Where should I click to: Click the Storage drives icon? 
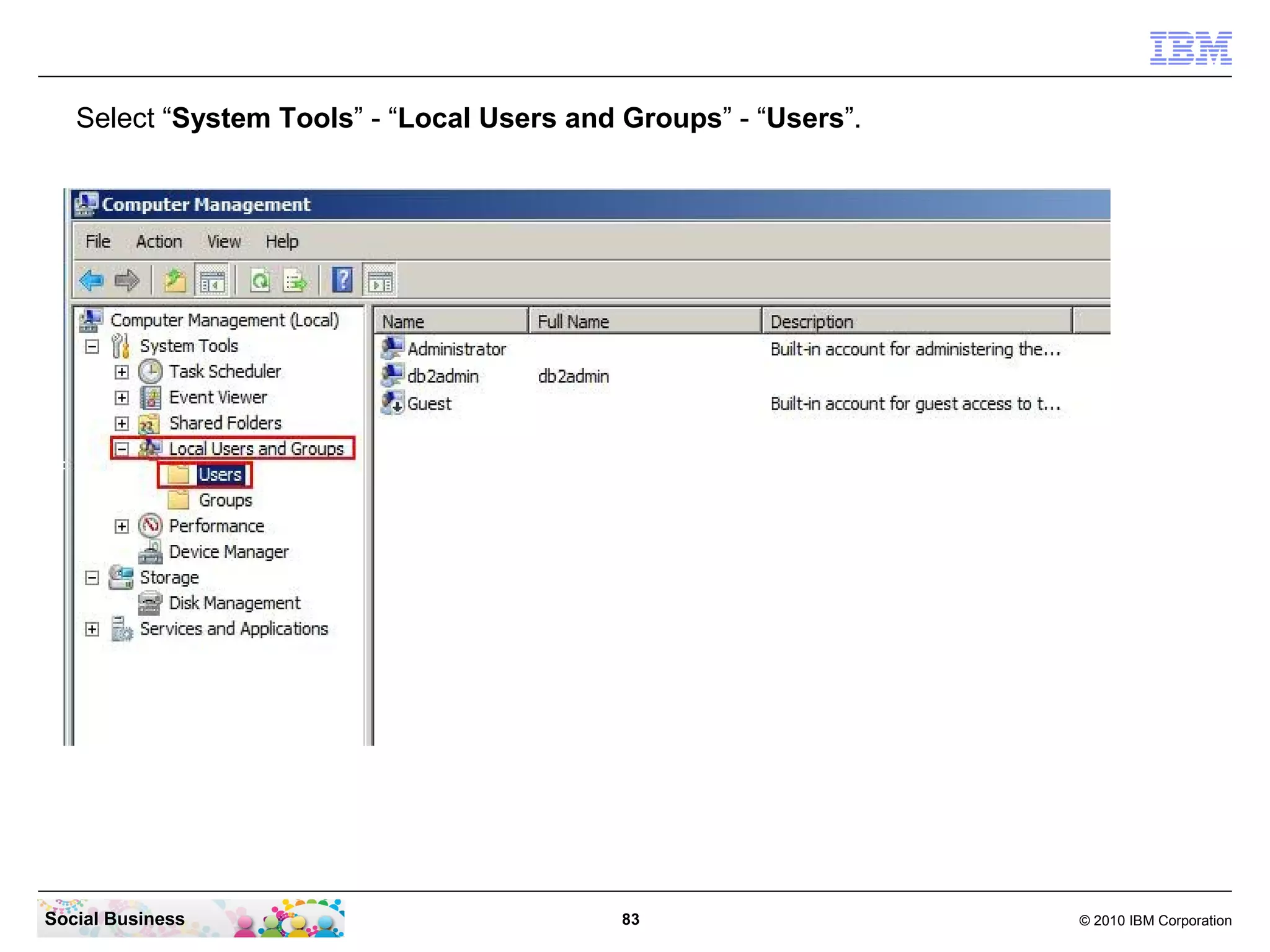(121, 577)
